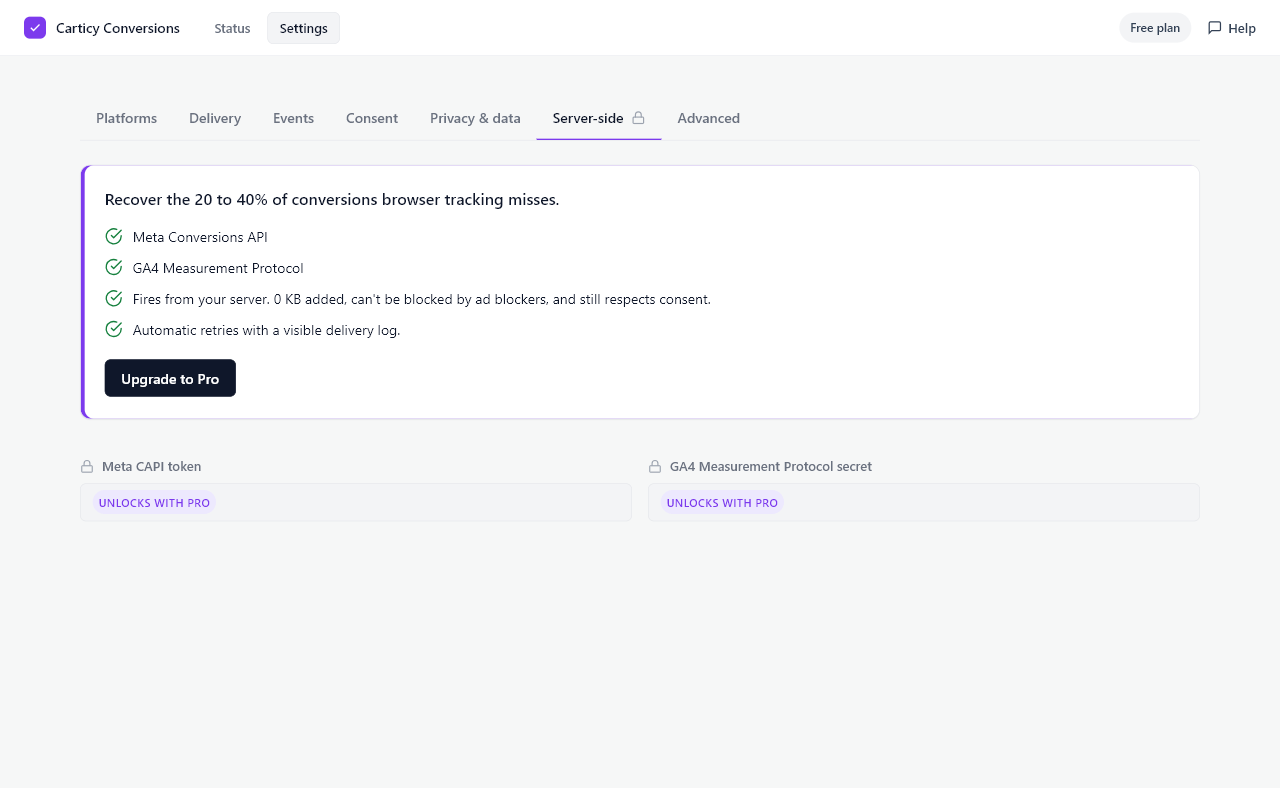Click the Upgrade to Pro button
1280x788 pixels.
(x=170, y=379)
